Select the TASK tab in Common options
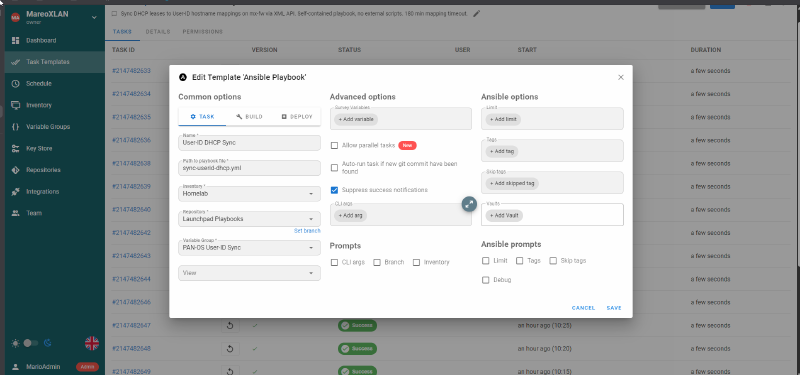 click(203, 116)
